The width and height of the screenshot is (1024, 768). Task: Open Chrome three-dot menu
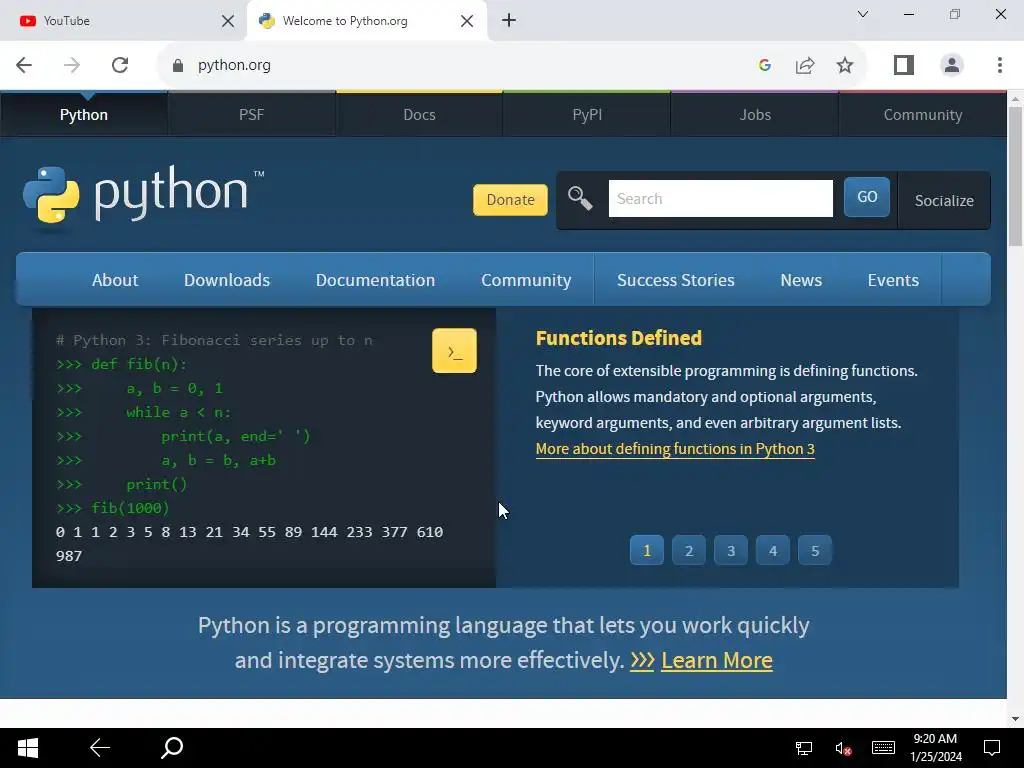pos(1000,65)
